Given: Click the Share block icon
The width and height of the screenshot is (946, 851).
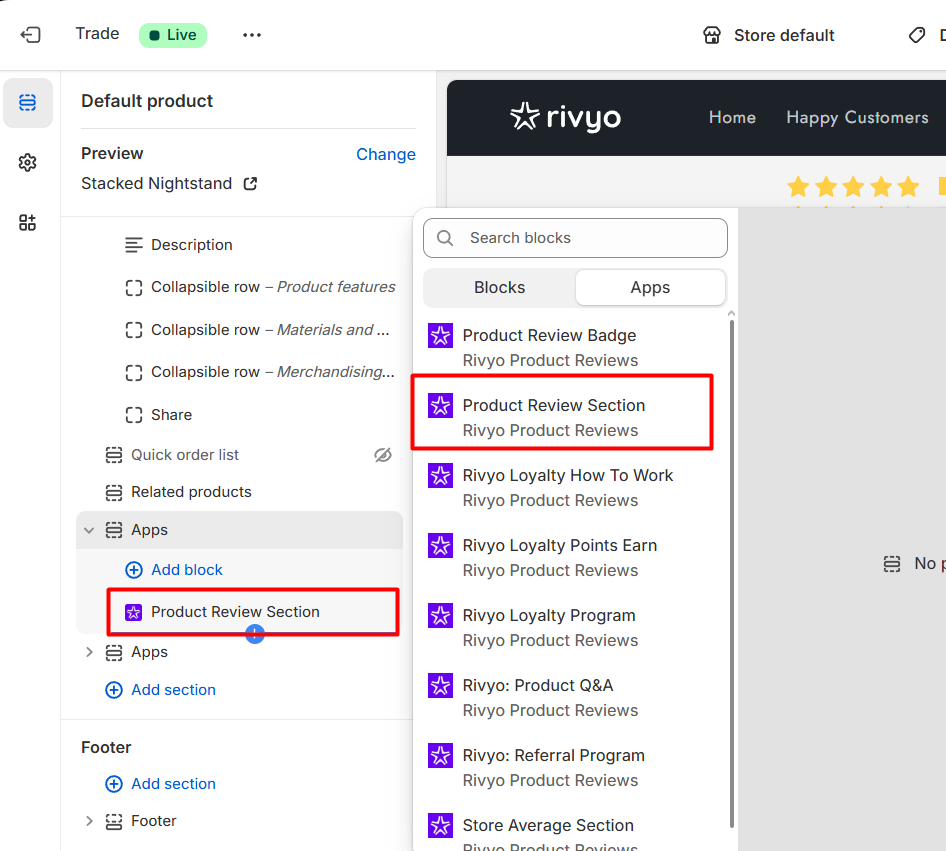Looking at the screenshot, I should 133,415.
